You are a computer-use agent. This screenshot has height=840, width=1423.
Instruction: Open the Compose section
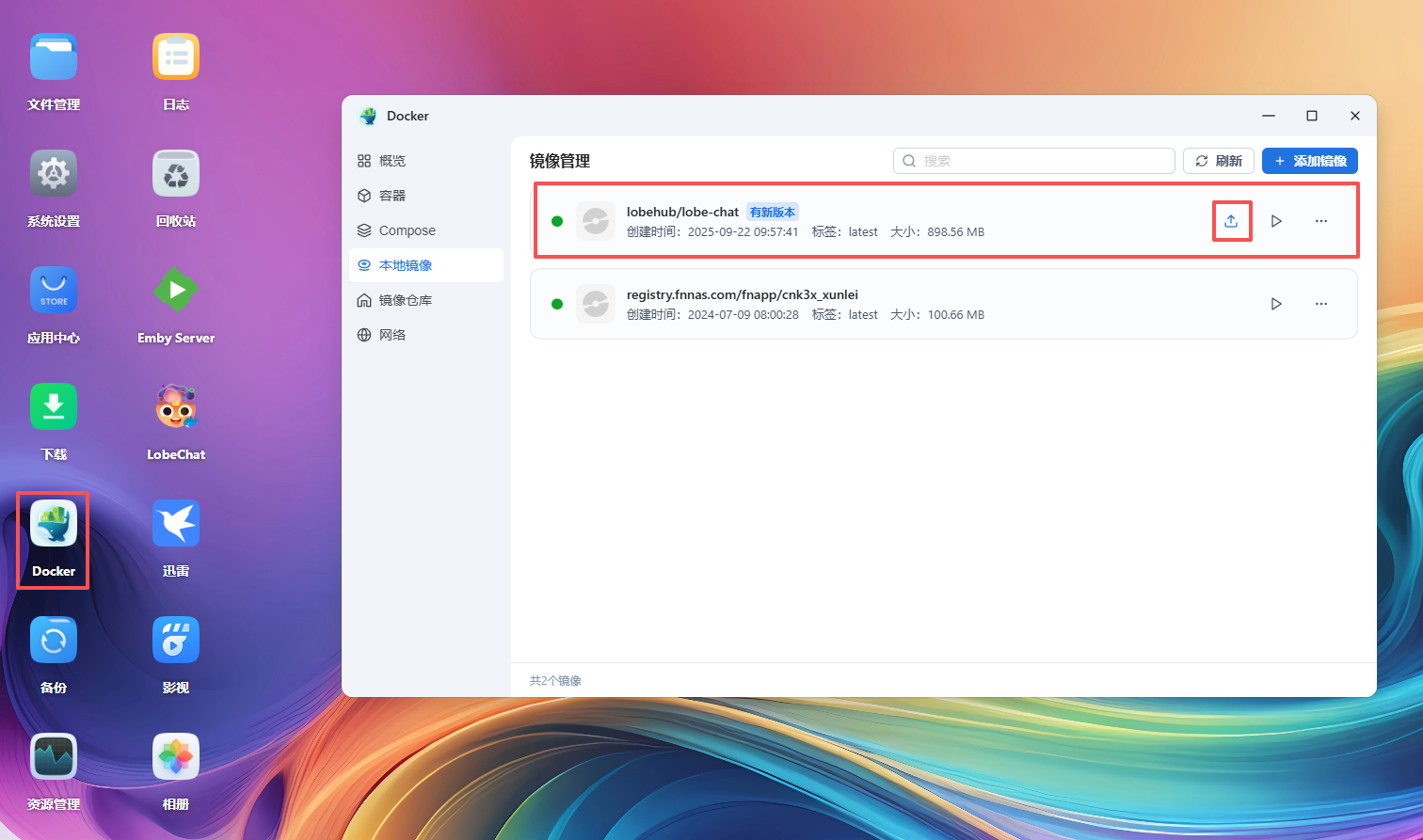426,230
